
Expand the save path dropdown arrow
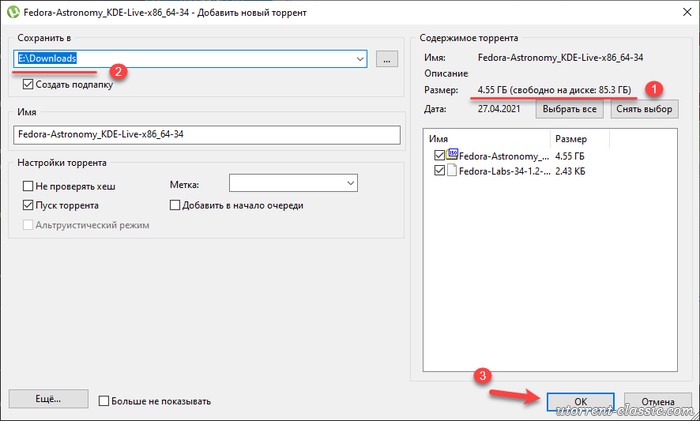tap(360, 58)
